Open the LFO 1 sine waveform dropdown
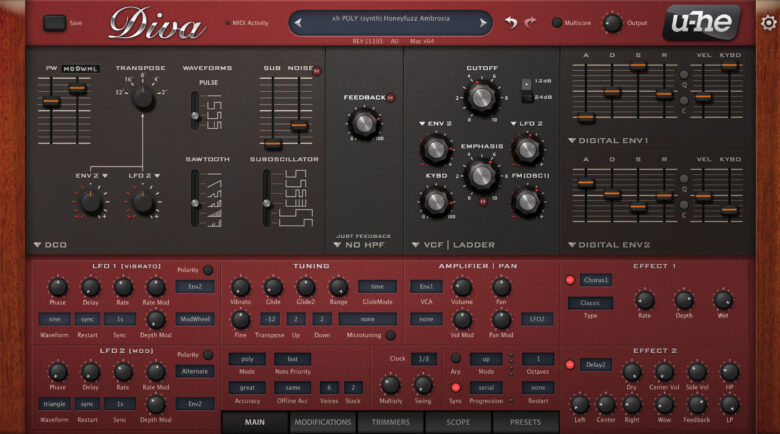780x434 pixels. tap(54, 319)
